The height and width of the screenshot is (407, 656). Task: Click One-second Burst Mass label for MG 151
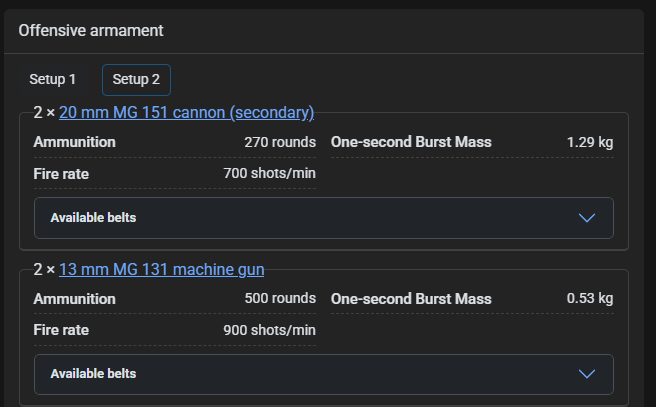tap(411, 142)
